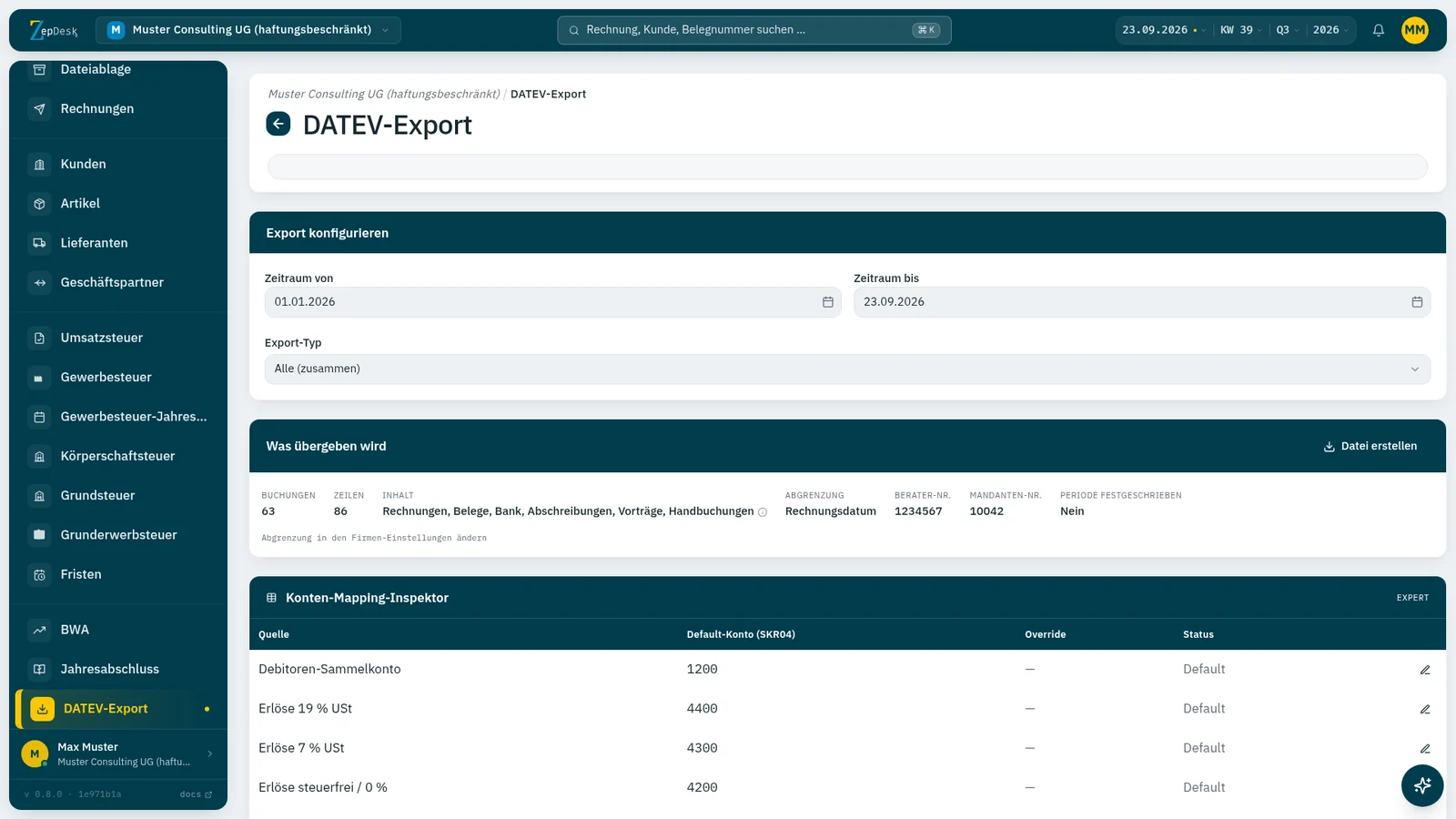The height and width of the screenshot is (819, 1456).
Task: Click the Konten-Mapping-Inspektor grid icon
Action: (271, 598)
